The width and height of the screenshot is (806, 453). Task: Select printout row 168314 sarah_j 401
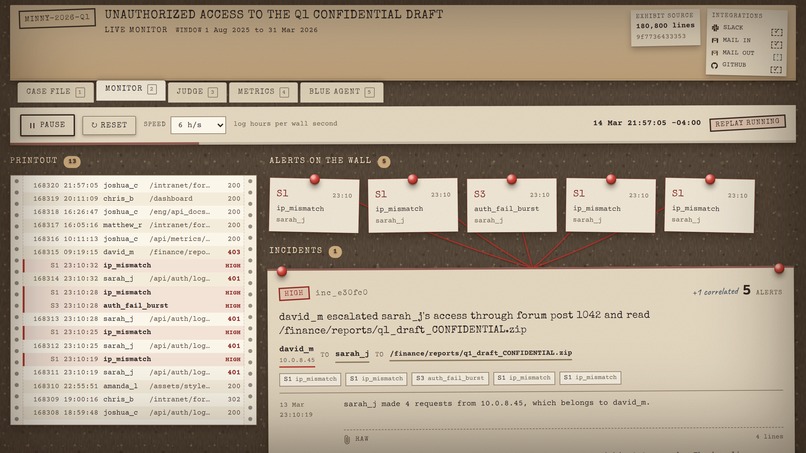click(134, 279)
